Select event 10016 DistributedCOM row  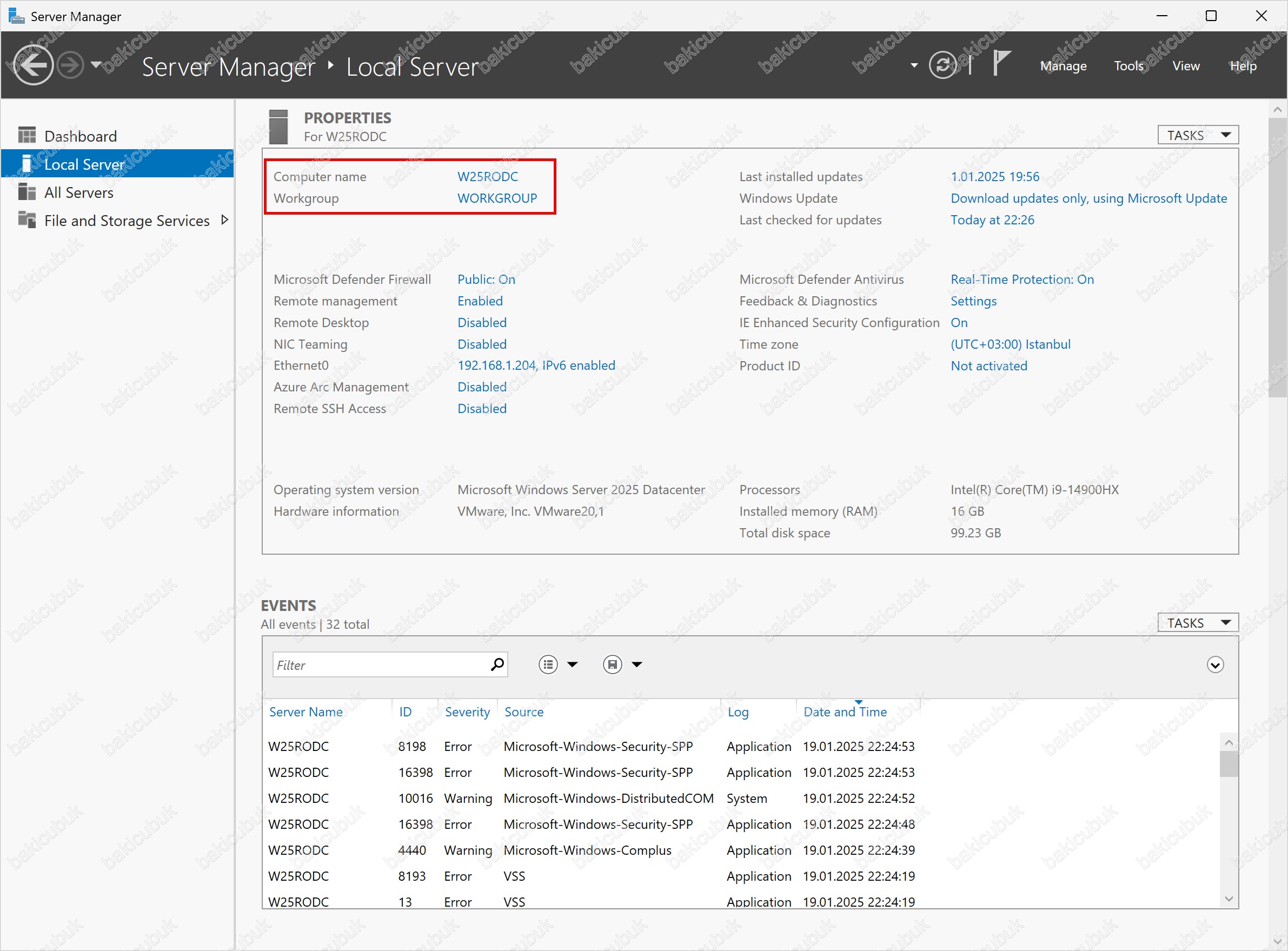click(740, 798)
